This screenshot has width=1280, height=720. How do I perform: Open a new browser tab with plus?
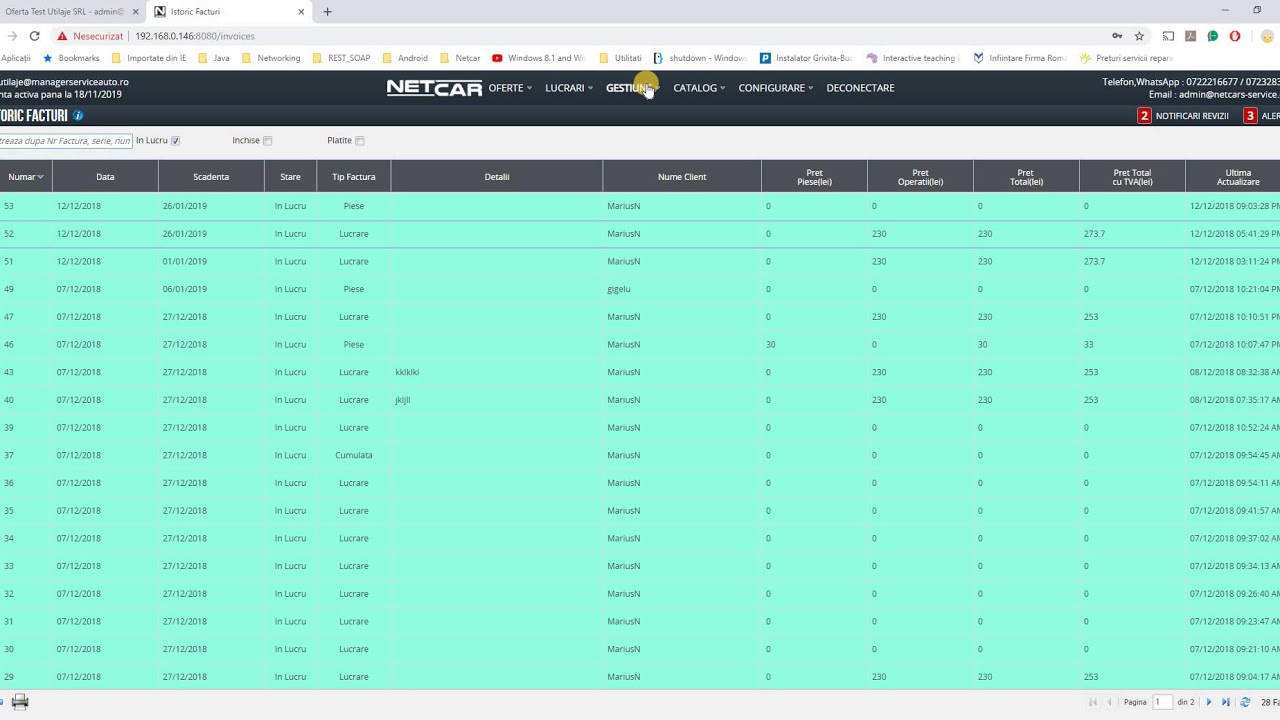327,12
